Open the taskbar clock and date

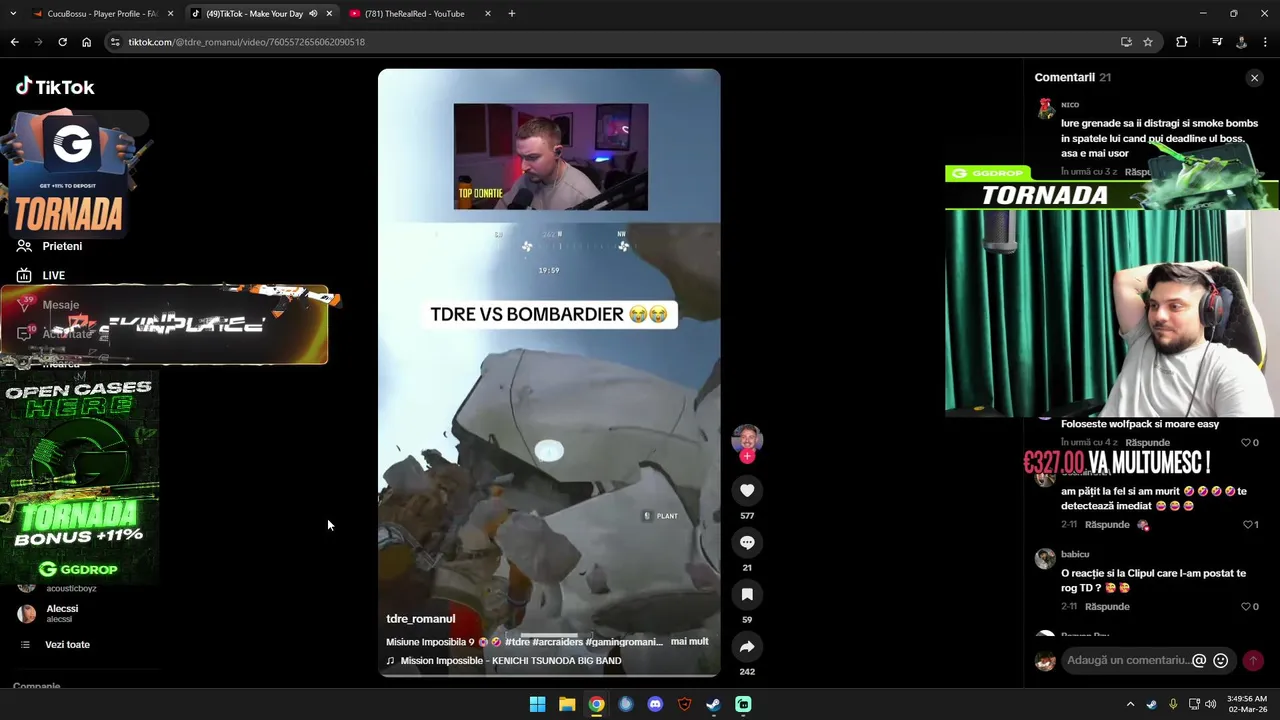click(x=1246, y=704)
